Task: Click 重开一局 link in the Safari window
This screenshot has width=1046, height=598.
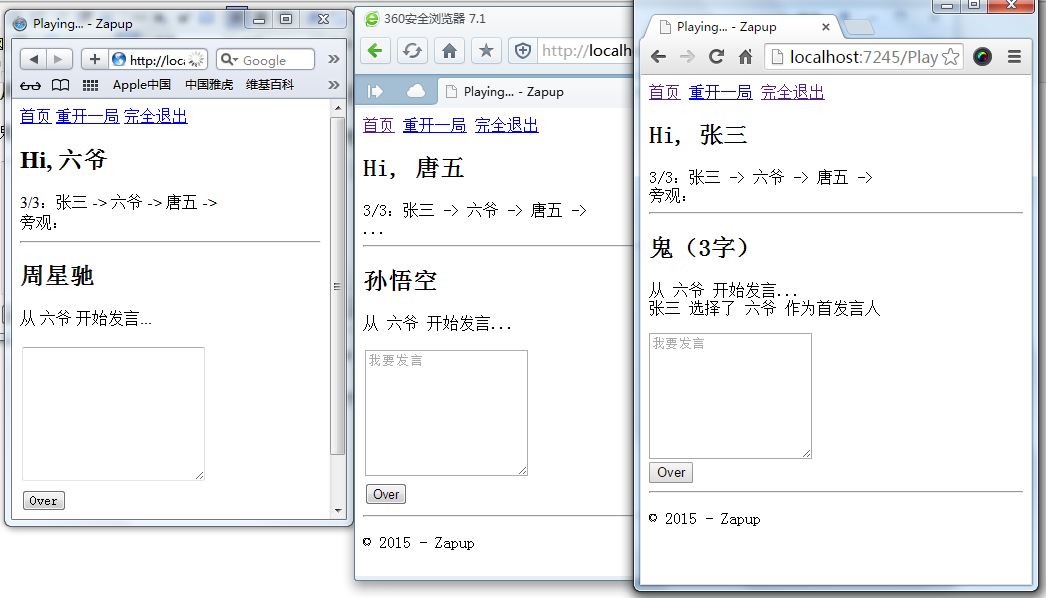Action: coord(87,116)
